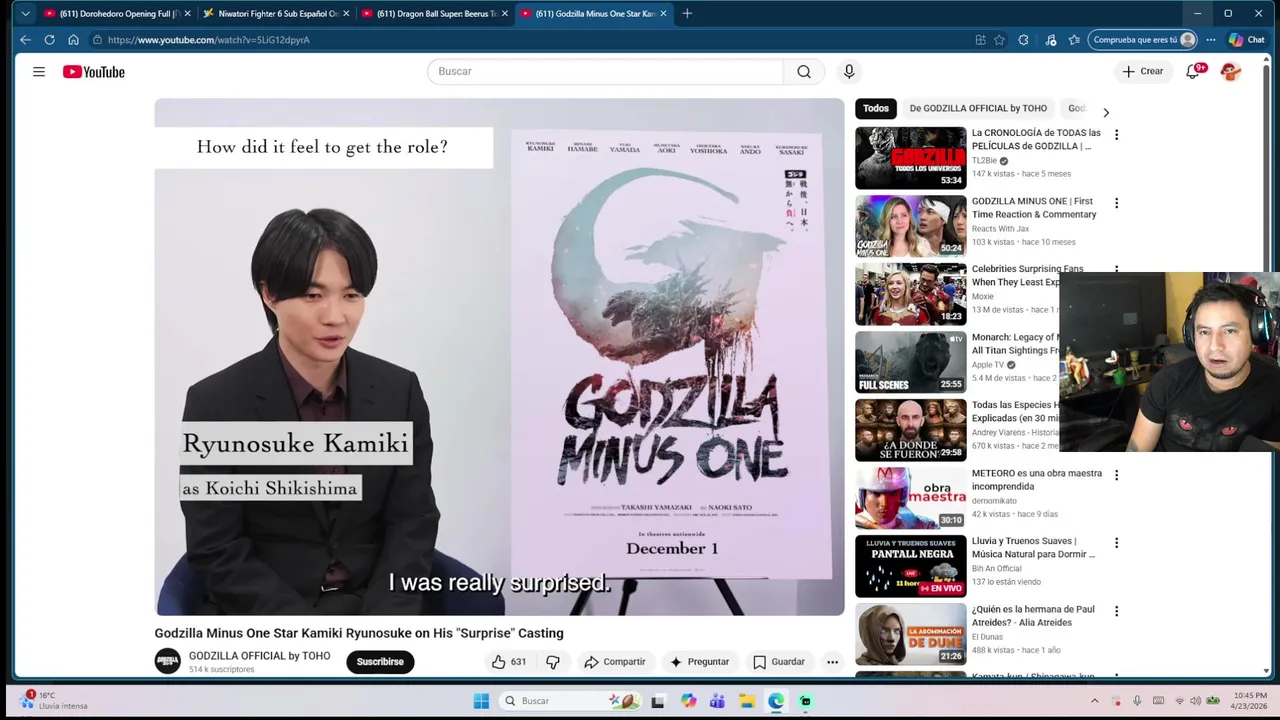
Task: Save video with the Guardar button
Action: [x=778, y=662]
